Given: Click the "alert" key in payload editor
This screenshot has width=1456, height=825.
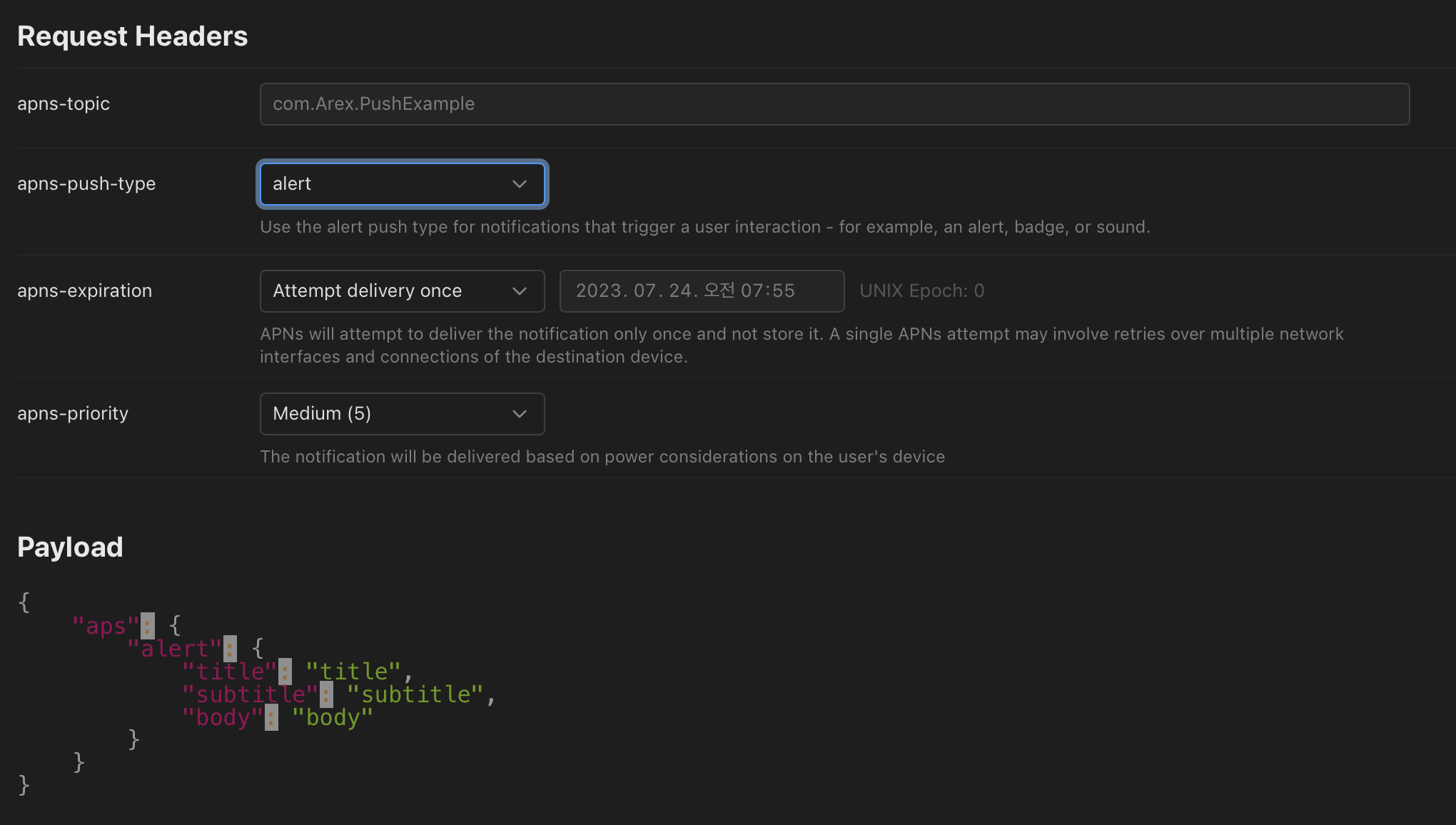Looking at the screenshot, I should 175,649.
